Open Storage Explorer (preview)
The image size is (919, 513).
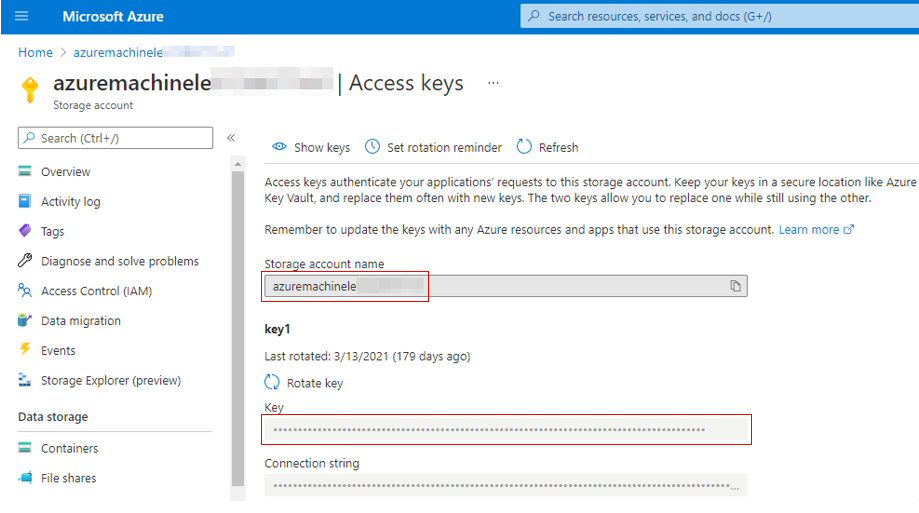[110, 380]
